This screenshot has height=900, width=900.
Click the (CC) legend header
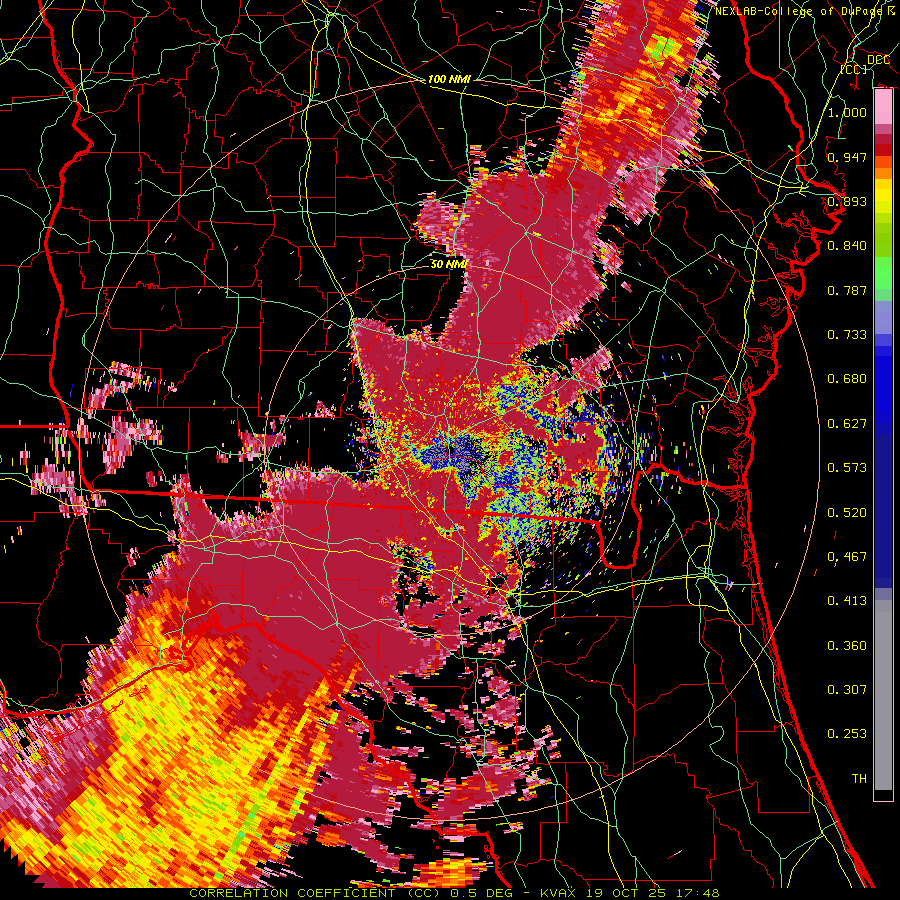(x=854, y=69)
